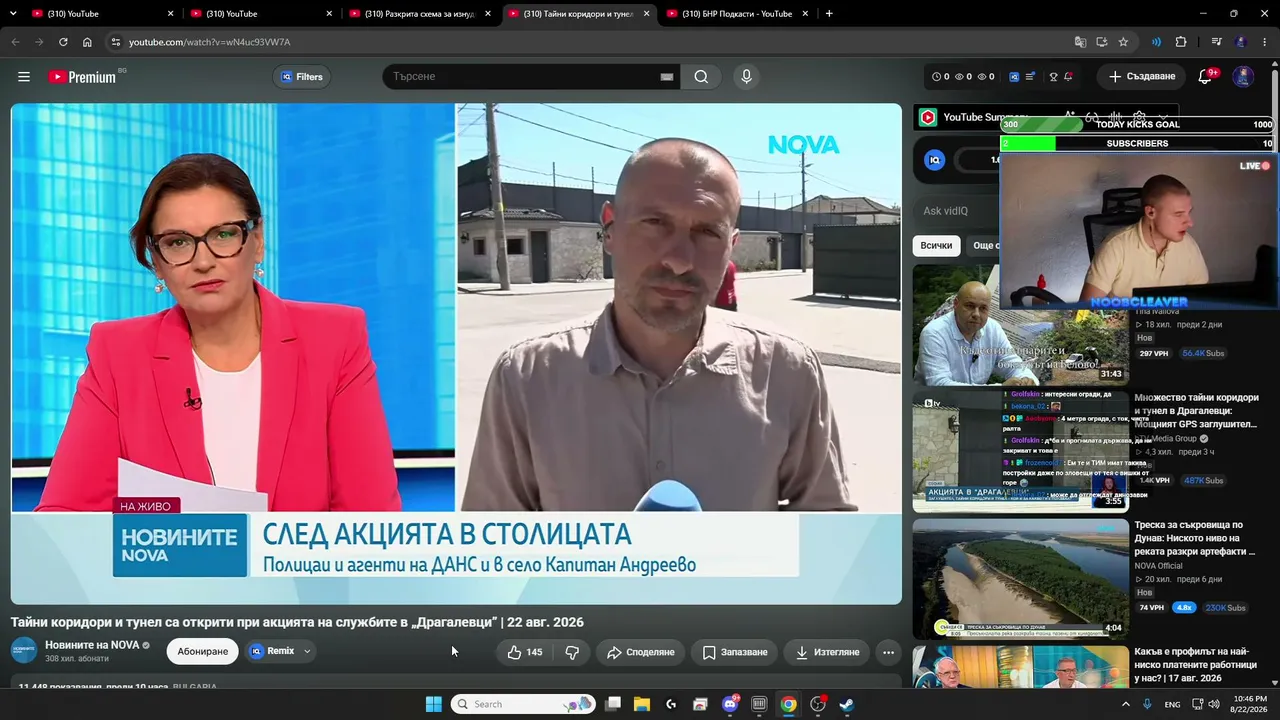This screenshot has height=720, width=1280.
Task: Open the on-screen keyboard in search box
Action: 667,77
